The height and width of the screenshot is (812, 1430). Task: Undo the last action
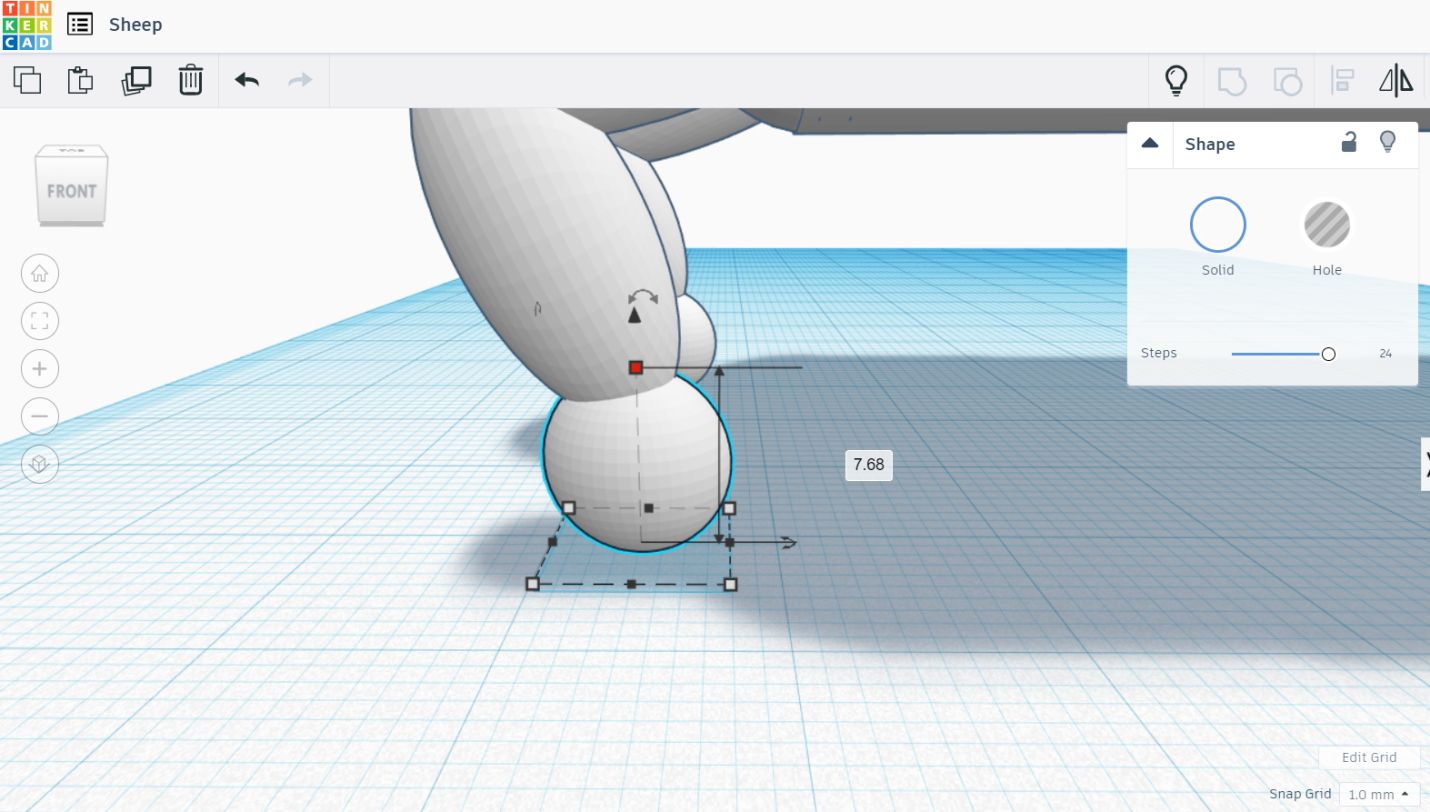(x=246, y=80)
